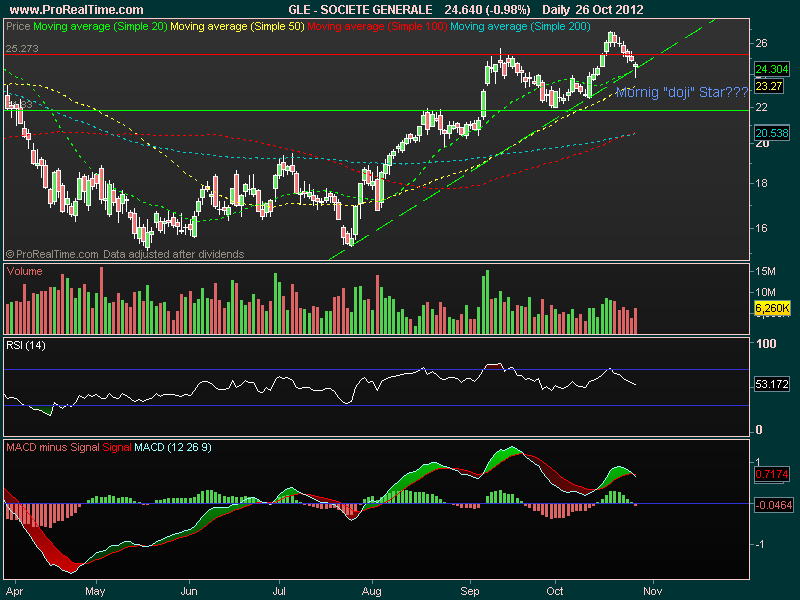800x600 pixels.
Task: Click the green 24.304 value box
Action: click(x=771, y=69)
